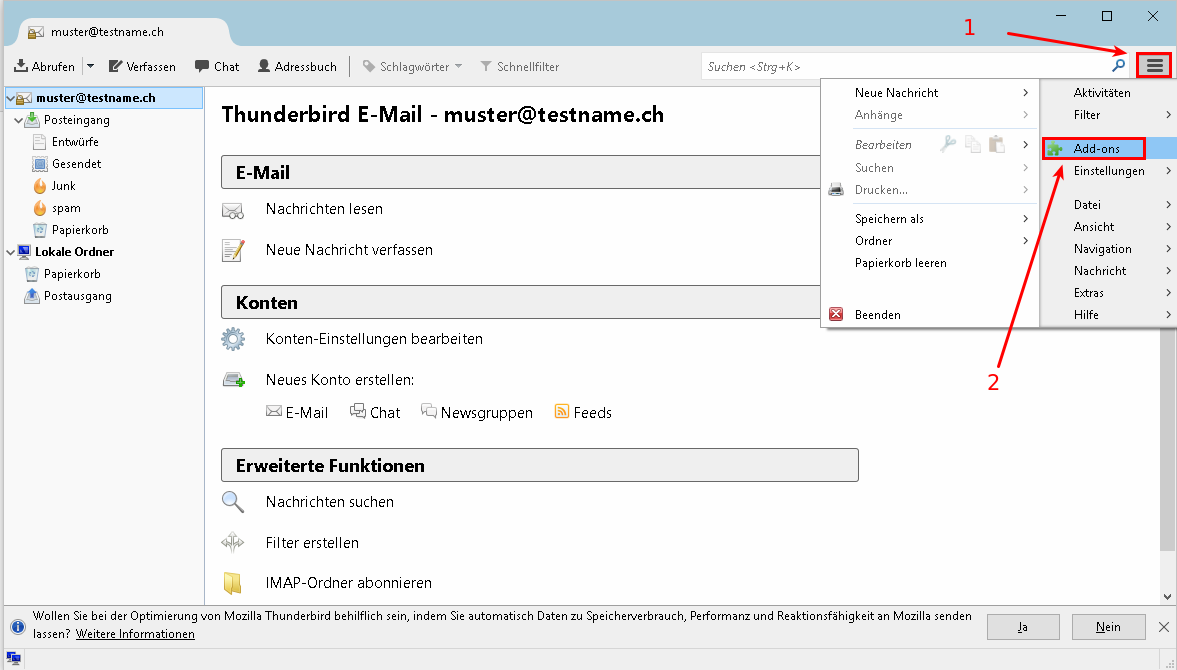Image resolution: width=1177 pixels, height=670 pixels.
Task: Click the status bar online connection icon
Action: click(14, 659)
